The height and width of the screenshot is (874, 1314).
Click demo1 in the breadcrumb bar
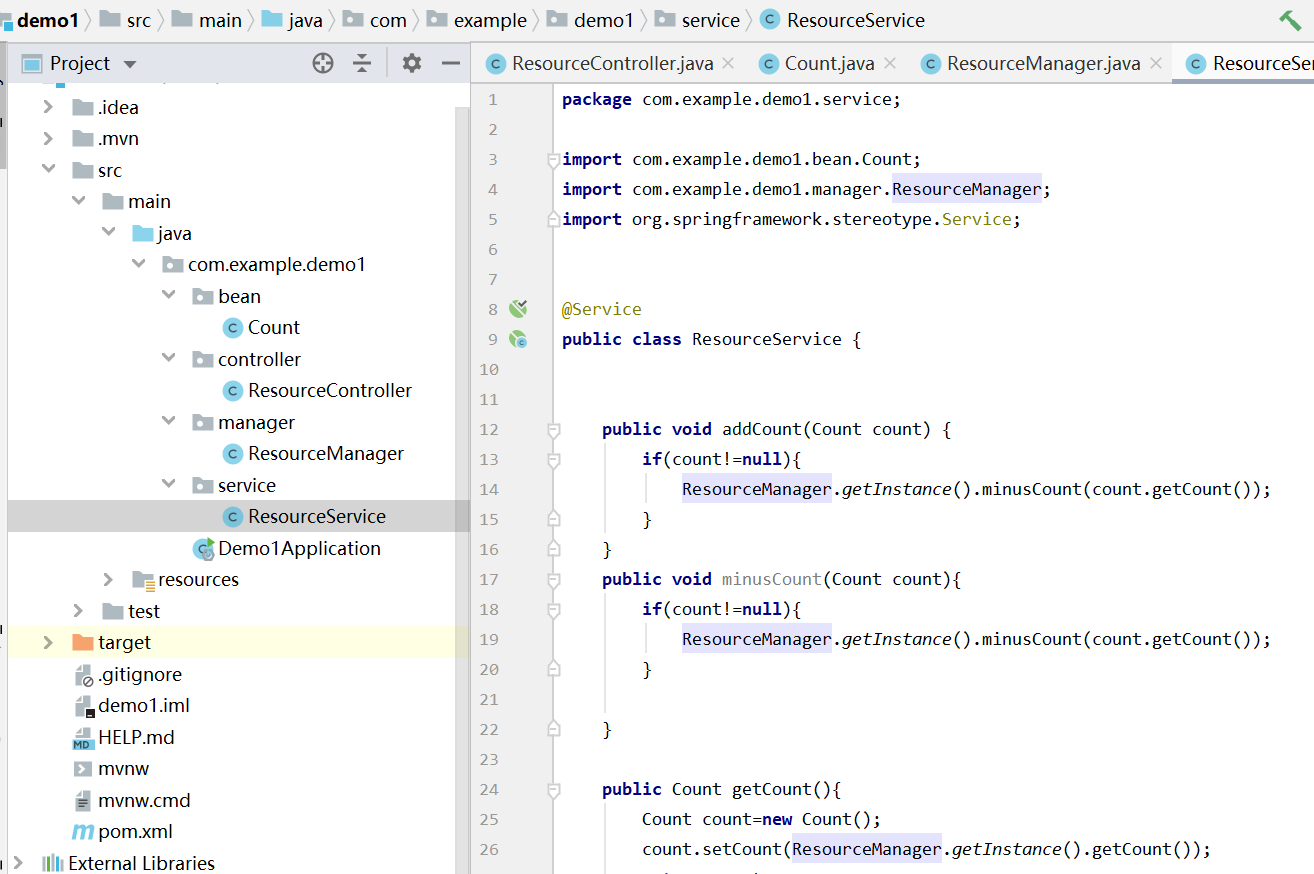tap(47, 20)
